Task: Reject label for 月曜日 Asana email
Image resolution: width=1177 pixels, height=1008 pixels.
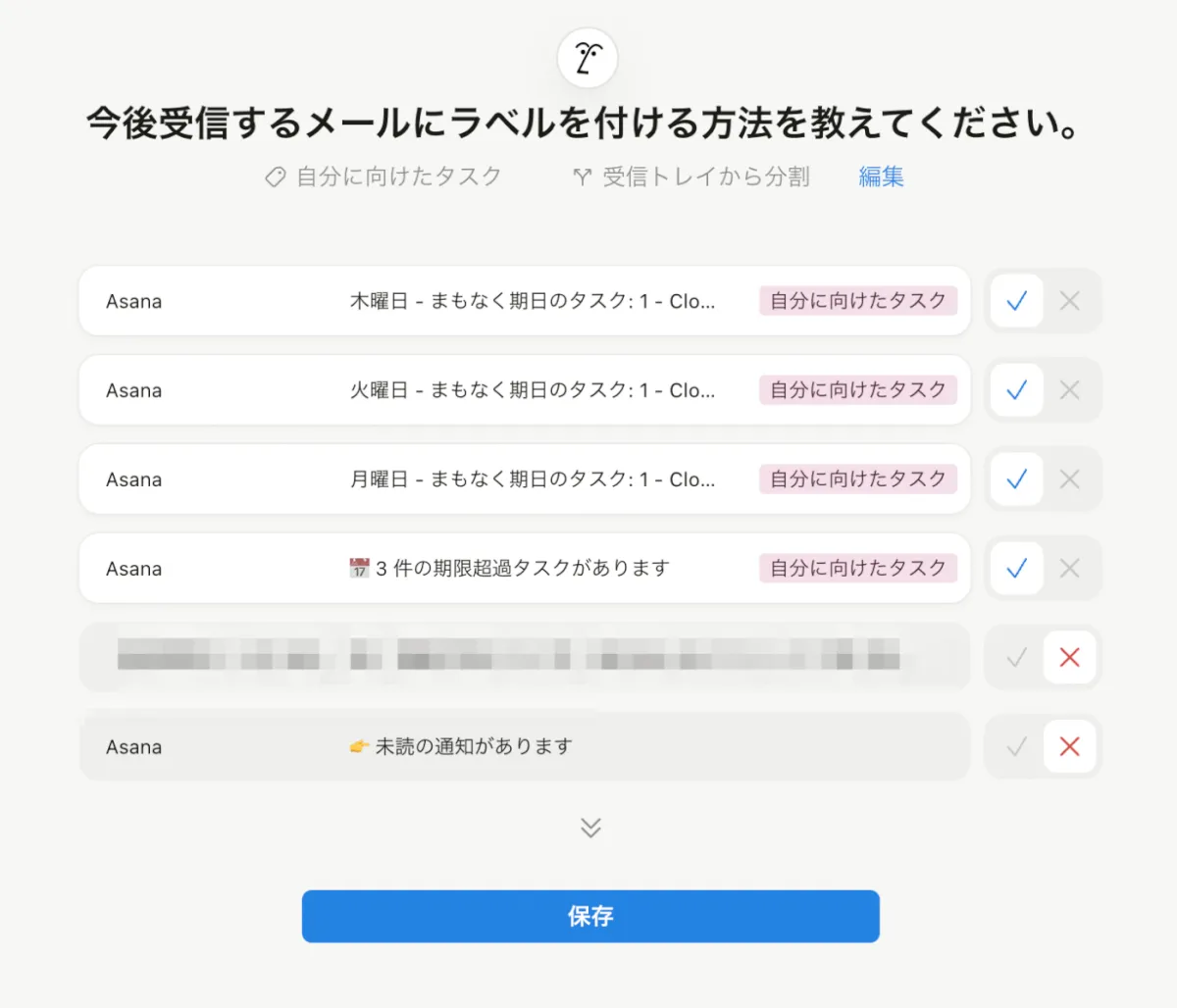Action: point(1069,479)
